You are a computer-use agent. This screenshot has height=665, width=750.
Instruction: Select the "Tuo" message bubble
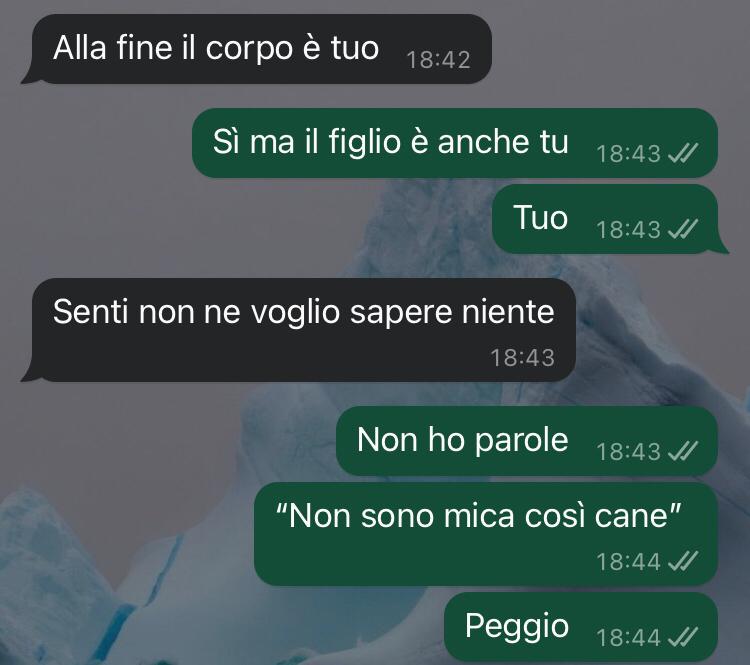pyautogui.click(x=610, y=219)
